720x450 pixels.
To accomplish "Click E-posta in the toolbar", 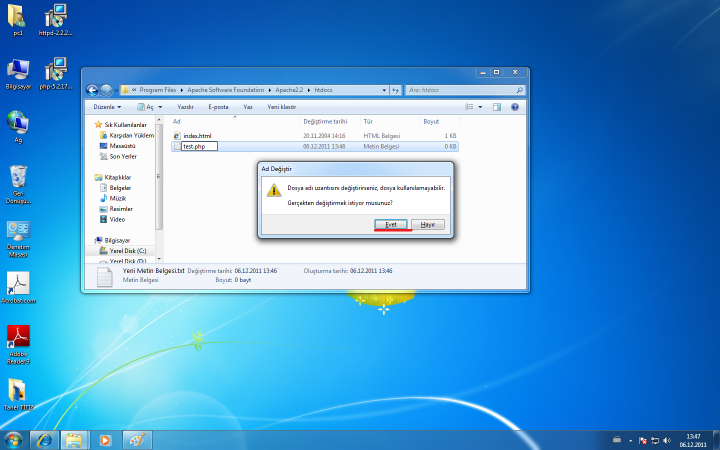I will pyautogui.click(x=218, y=106).
